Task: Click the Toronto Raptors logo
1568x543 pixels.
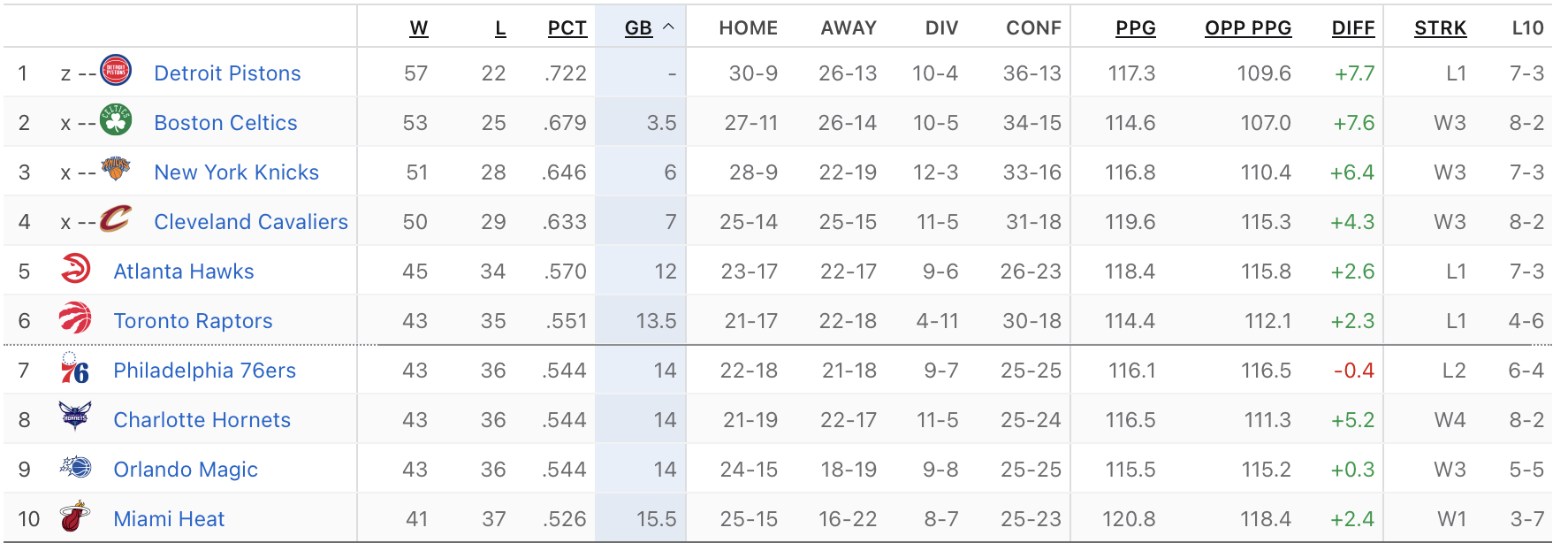Action: click(76, 318)
